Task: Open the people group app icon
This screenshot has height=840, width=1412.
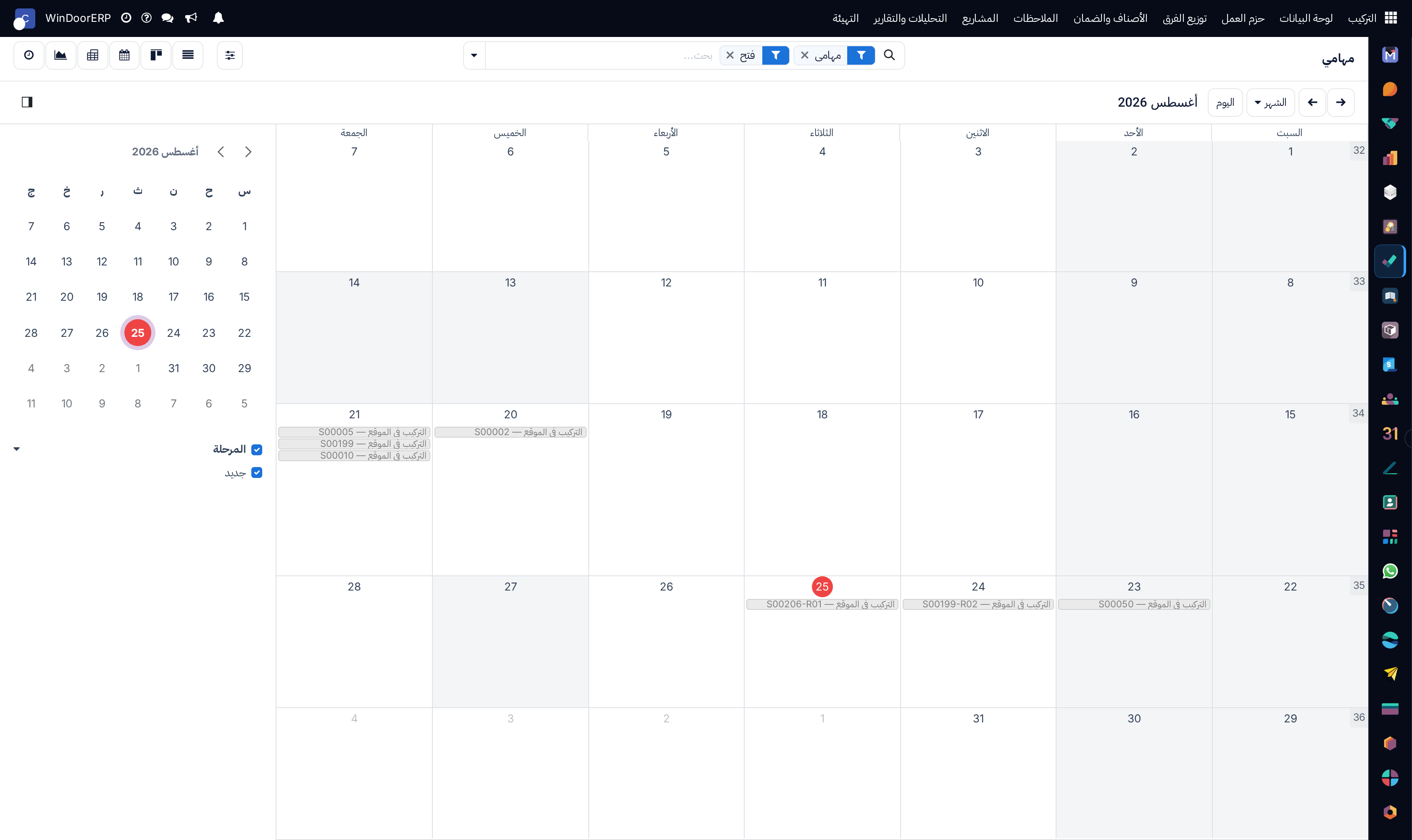Action: [1390, 399]
